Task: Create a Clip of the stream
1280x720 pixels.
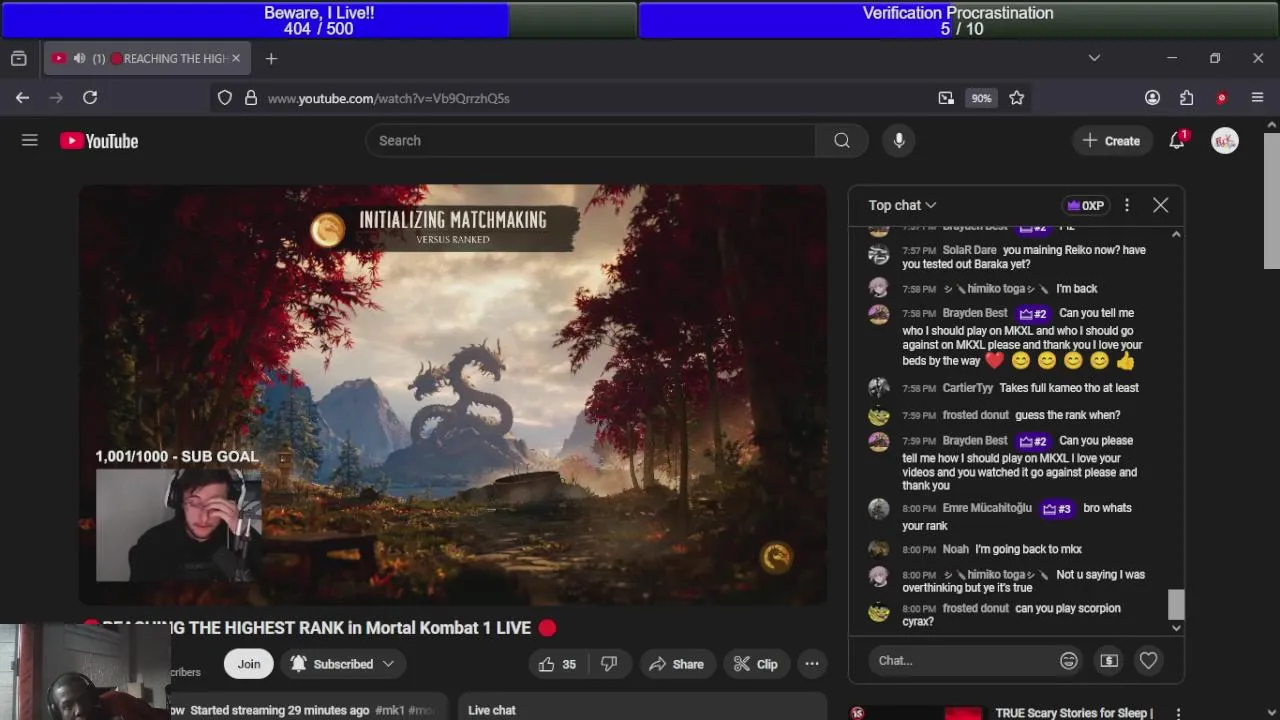Action: coord(755,664)
